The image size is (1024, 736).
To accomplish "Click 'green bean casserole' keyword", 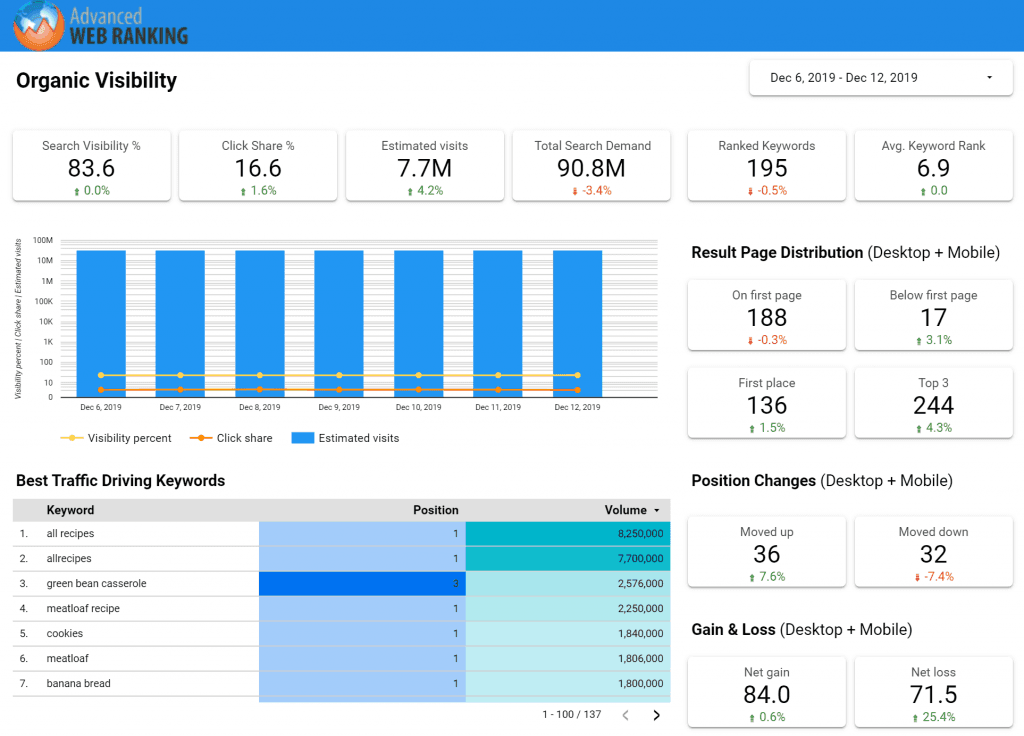I will click(x=96, y=583).
